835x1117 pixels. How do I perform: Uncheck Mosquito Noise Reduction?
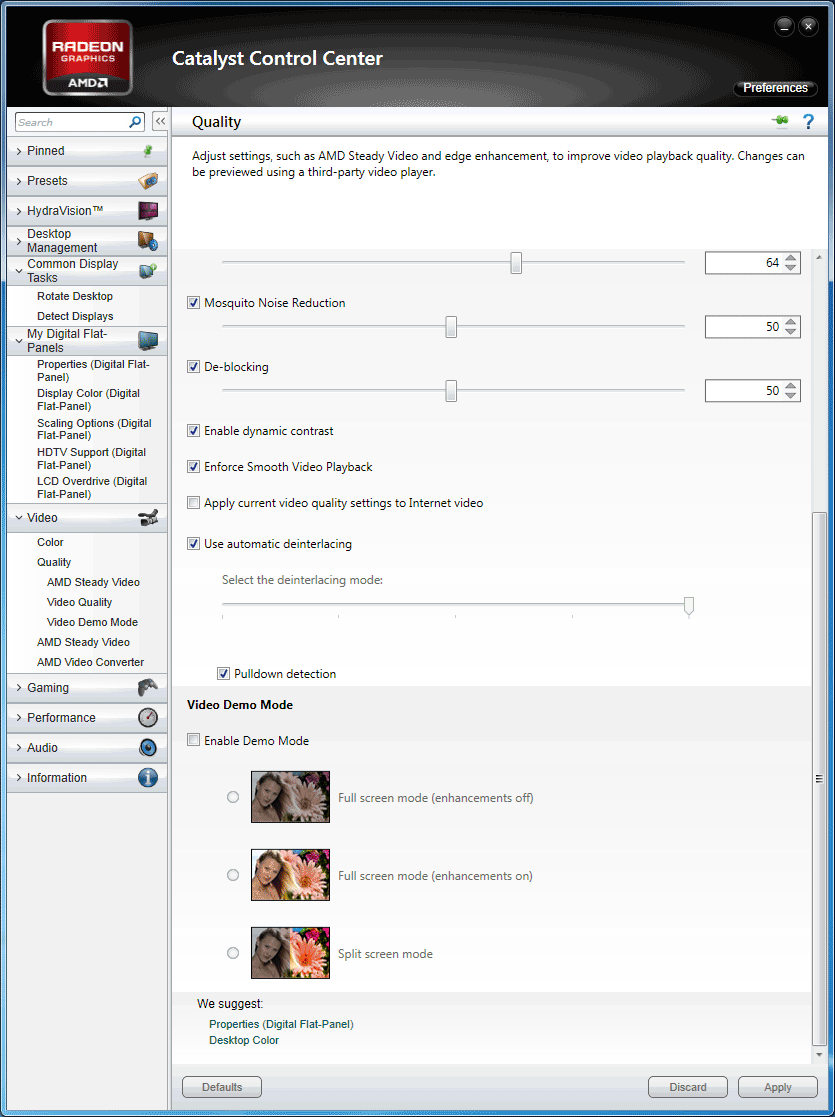click(x=193, y=303)
